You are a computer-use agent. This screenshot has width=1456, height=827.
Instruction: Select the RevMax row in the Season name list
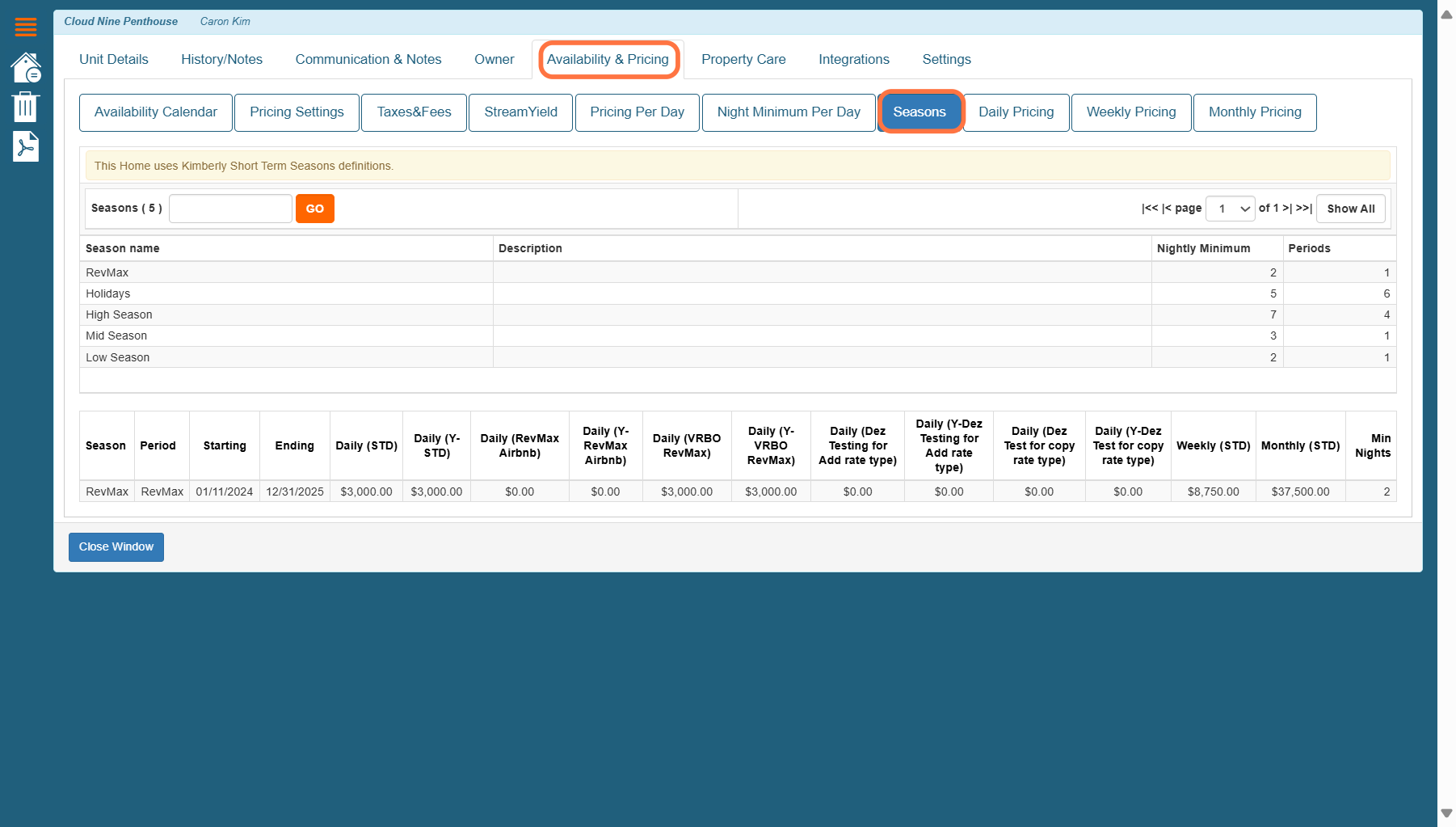click(x=738, y=272)
